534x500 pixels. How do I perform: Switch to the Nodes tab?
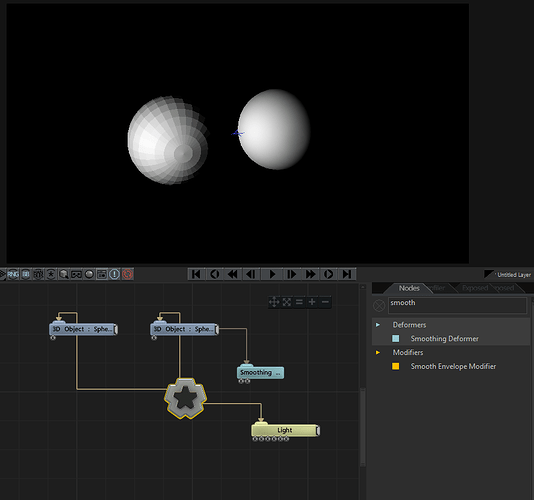(409, 288)
